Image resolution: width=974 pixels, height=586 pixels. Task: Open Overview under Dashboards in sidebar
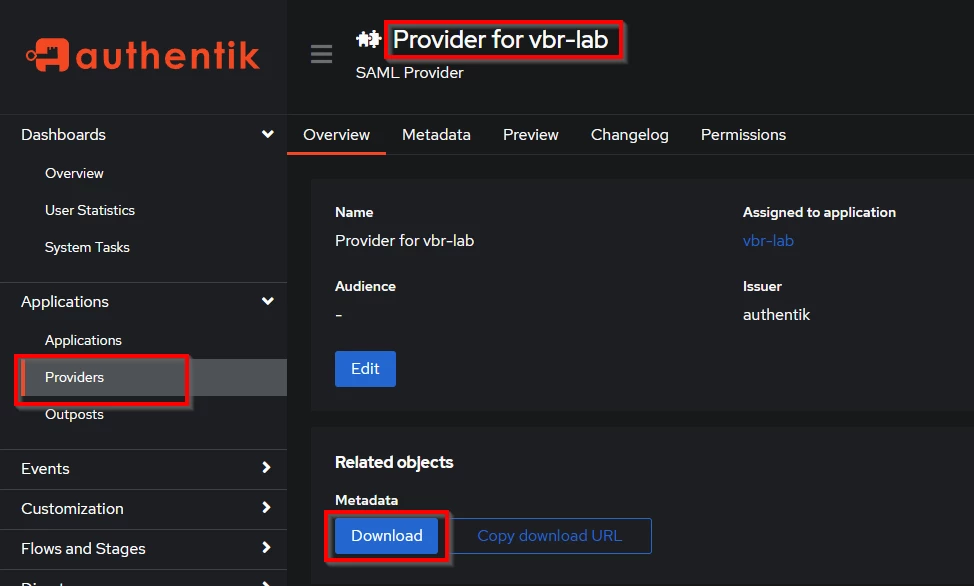coord(74,173)
